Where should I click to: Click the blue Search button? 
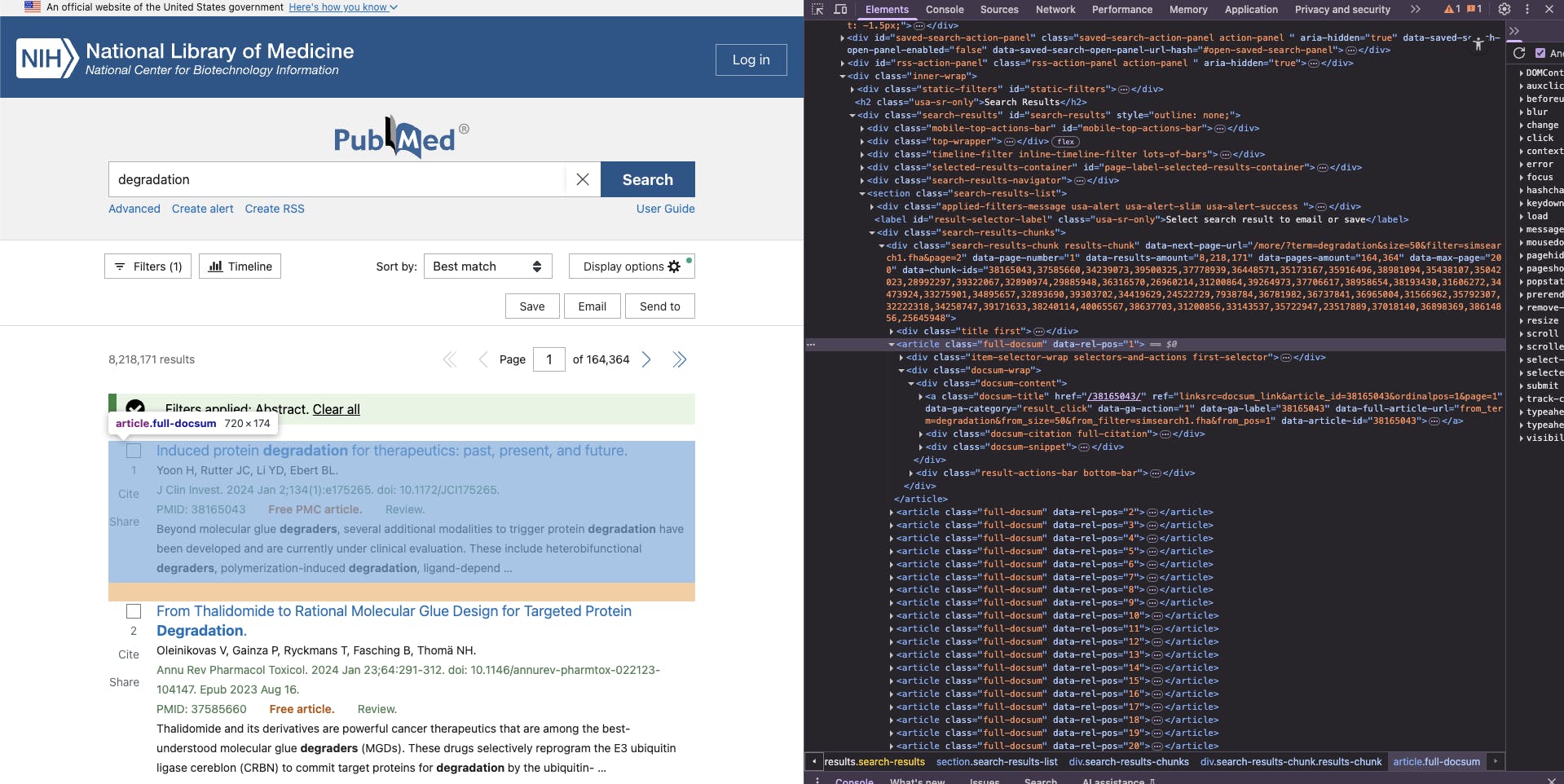click(648, 179)
